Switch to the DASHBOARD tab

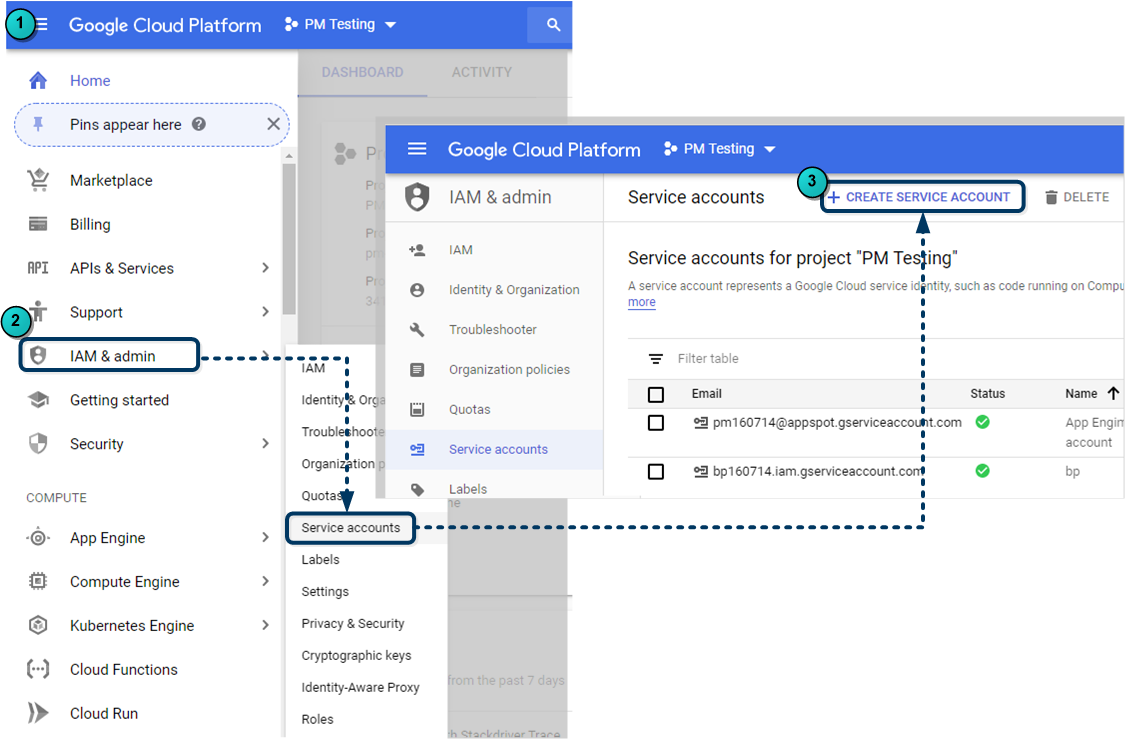coord(362,72)
